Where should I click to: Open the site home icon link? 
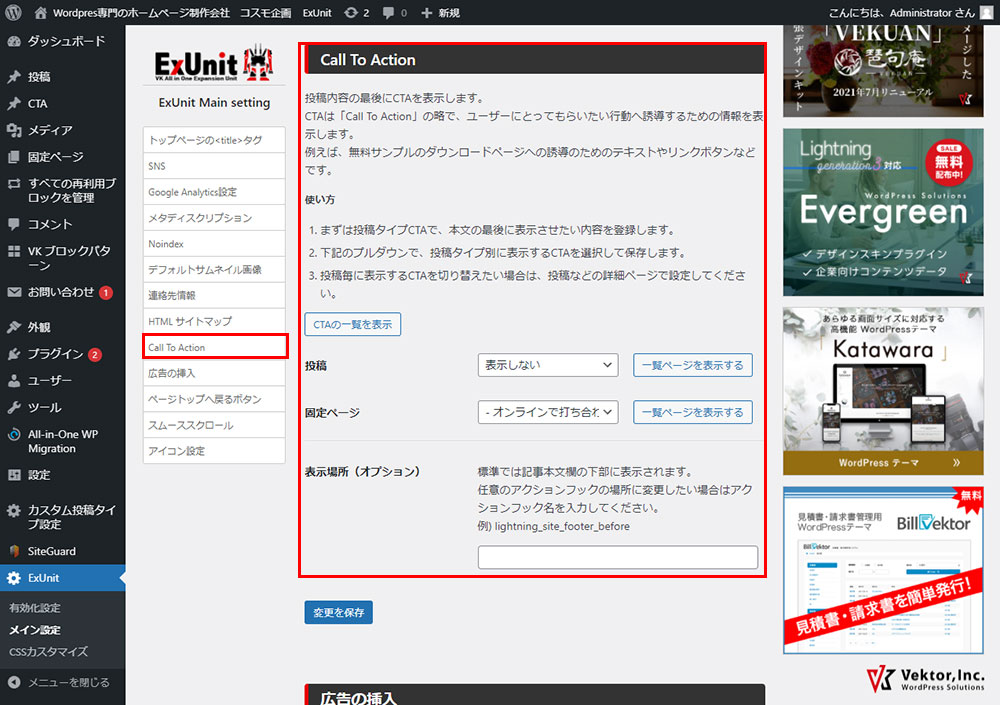[x=40, y=12]
